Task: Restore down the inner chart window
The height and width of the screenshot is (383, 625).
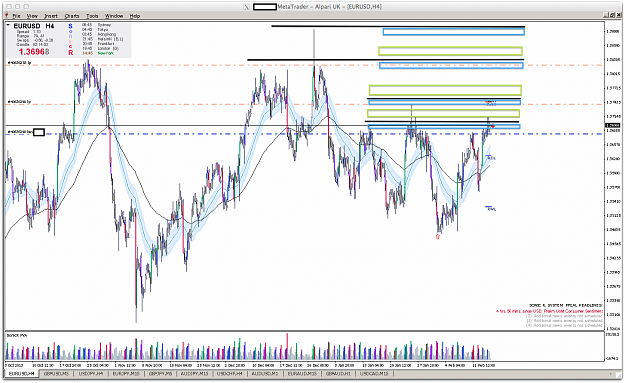Action: click(613, 16)
